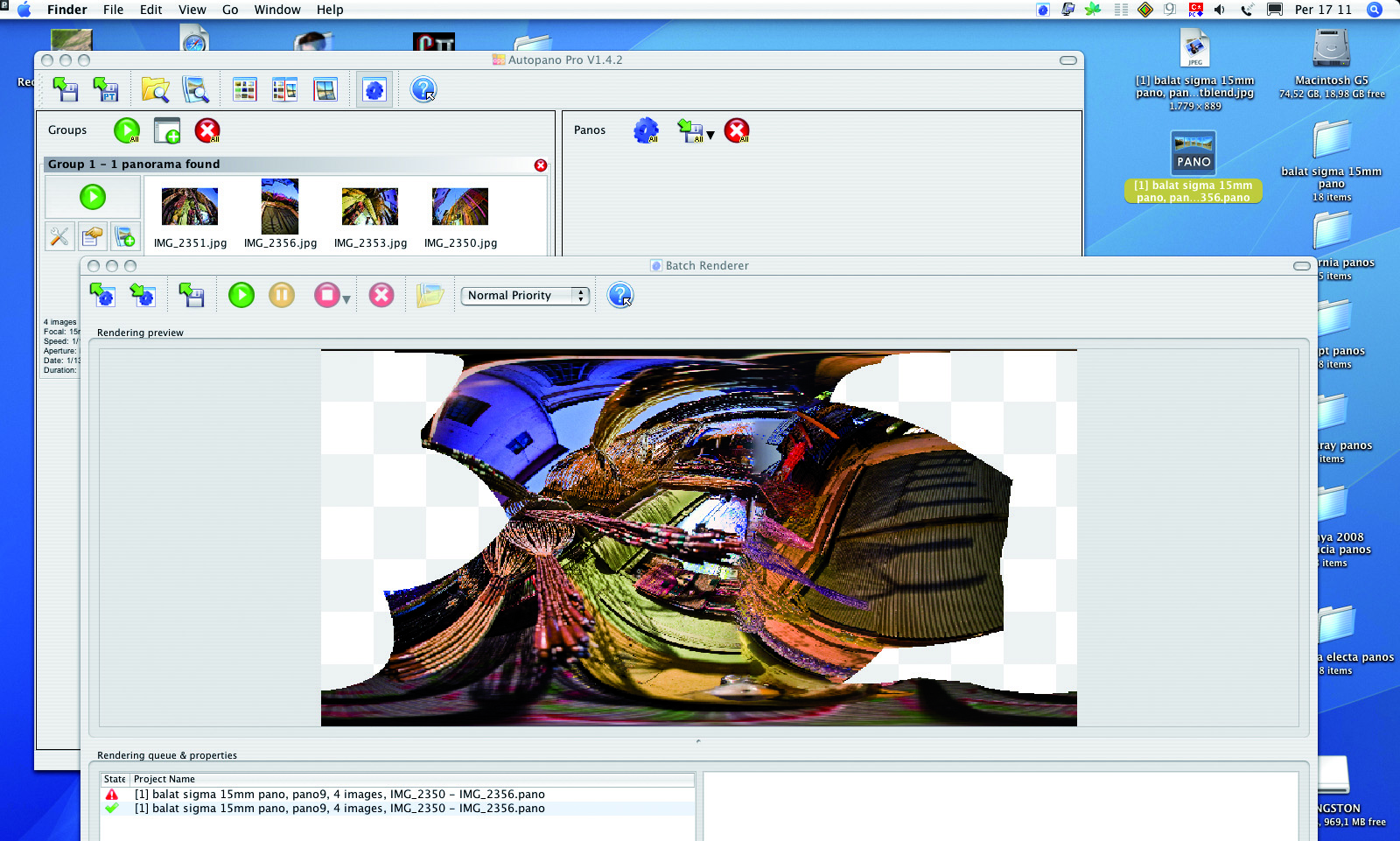Open the Normal Priority dropdown
Viewport: 1400px width, 841px height.
point(525,296)
